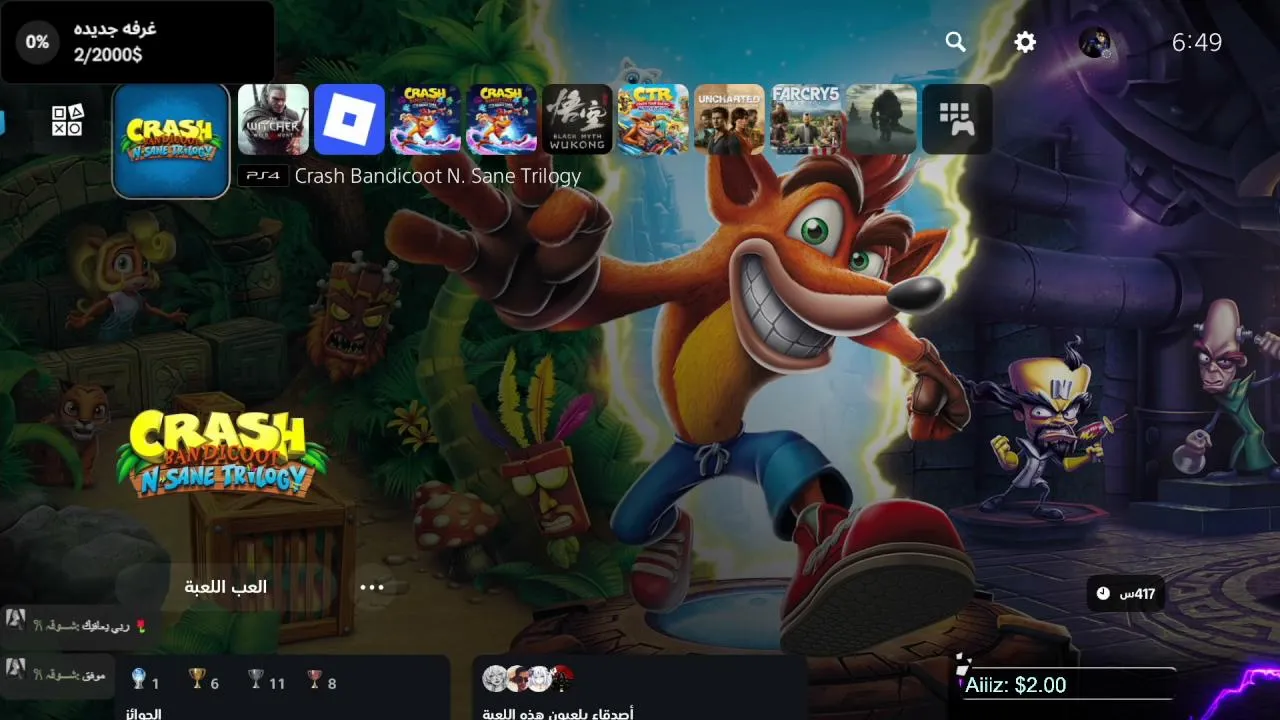Open the settings gear
The image size is (1280, 720).
[1025, 42]
